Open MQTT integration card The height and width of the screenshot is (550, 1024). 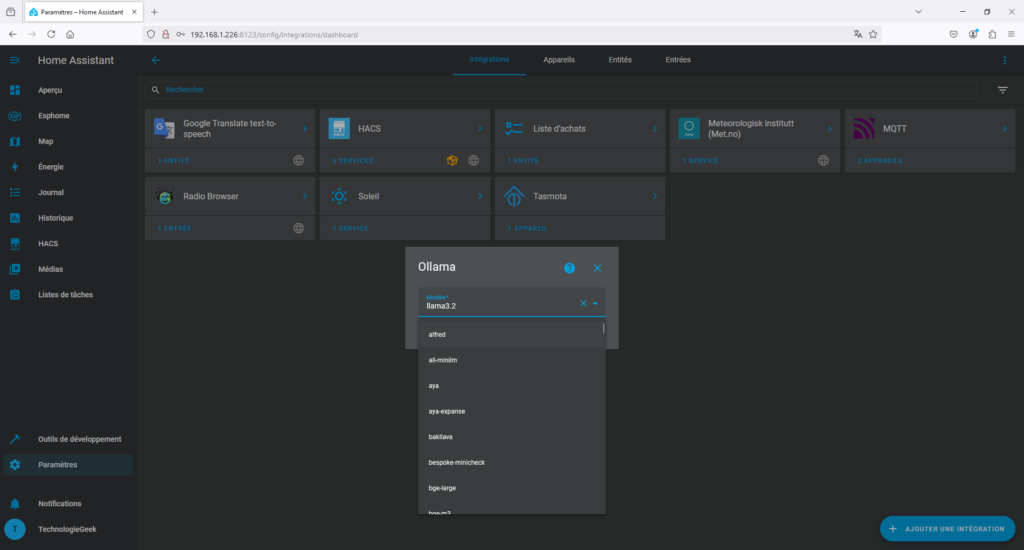tap(930, 129)
